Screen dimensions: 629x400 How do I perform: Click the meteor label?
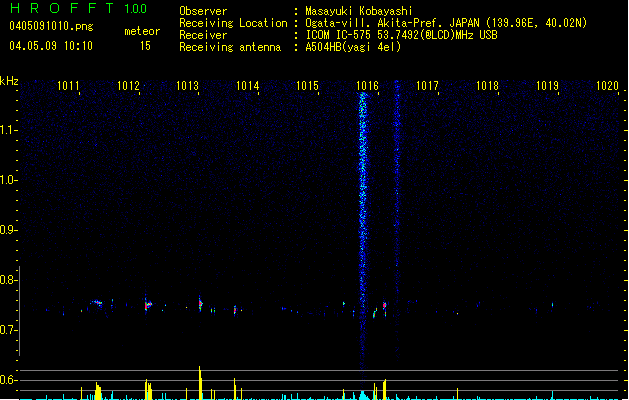pyautogui.click(x=142, y=31)
